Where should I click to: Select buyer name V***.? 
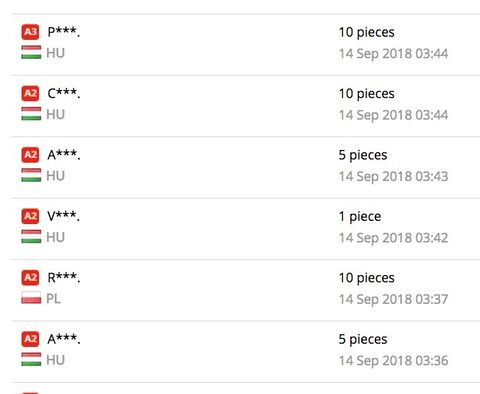click(x=64, y=216)
